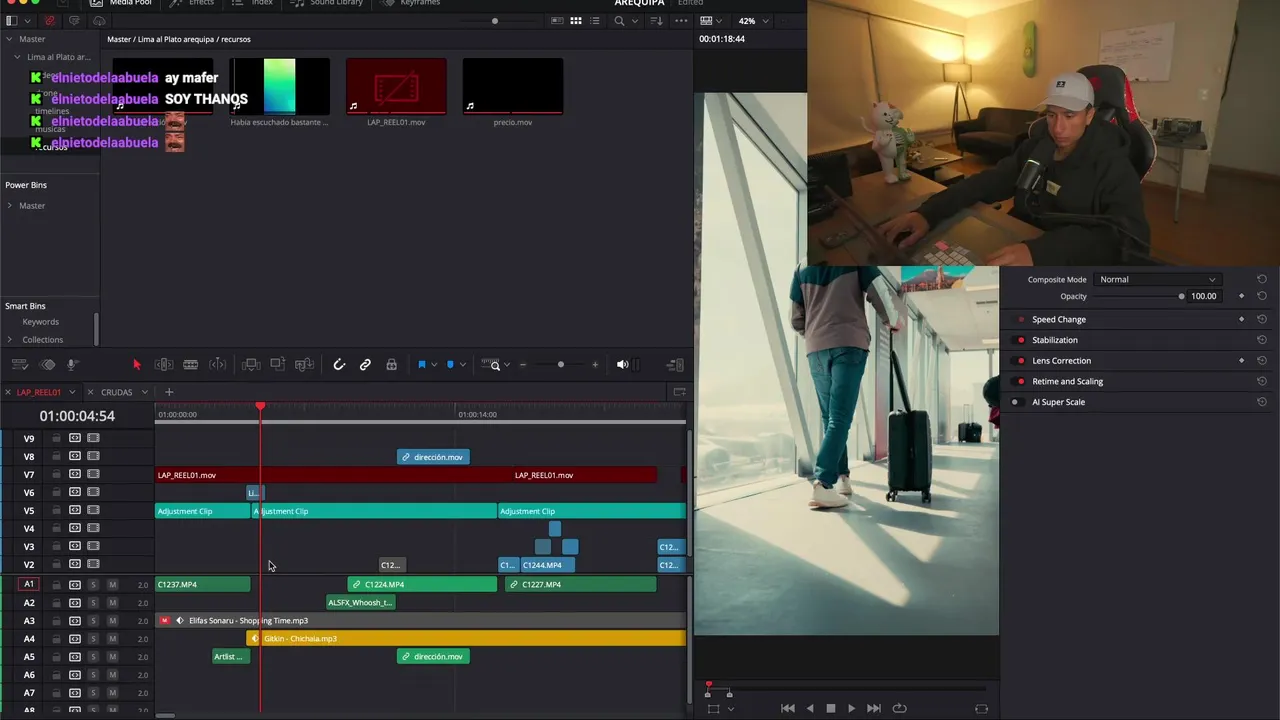Click Opacity value field 100.00

point(1204,296)
